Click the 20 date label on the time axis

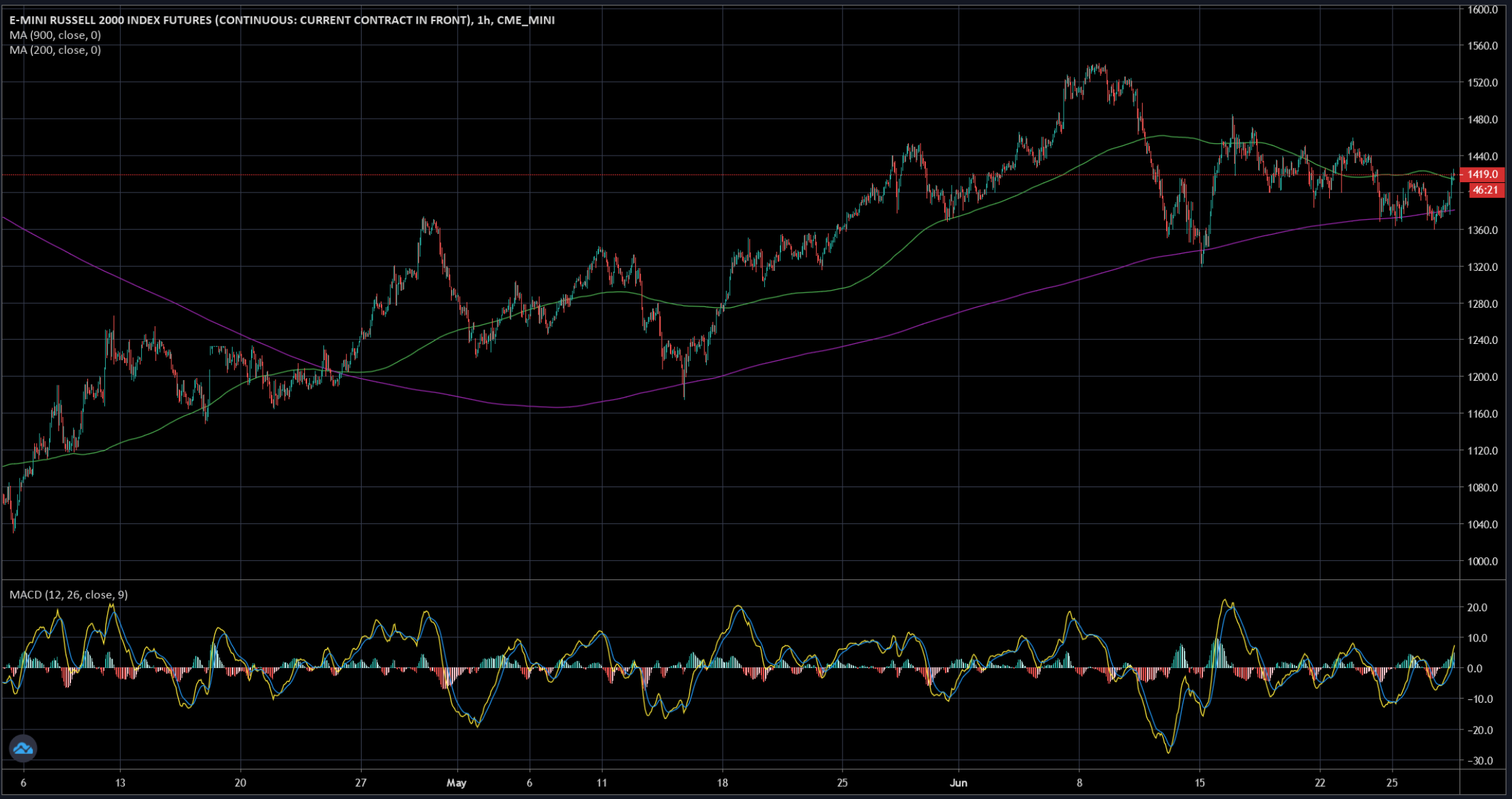(x=240, y=783)
